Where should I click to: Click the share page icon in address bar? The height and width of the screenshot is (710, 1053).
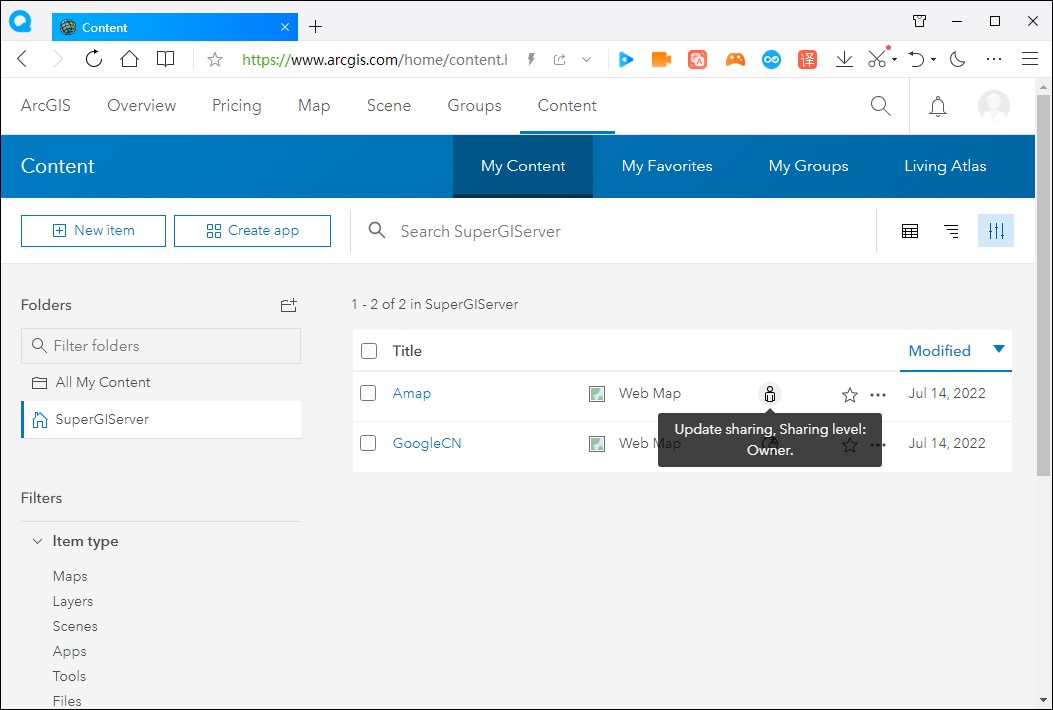click(559, 59)
